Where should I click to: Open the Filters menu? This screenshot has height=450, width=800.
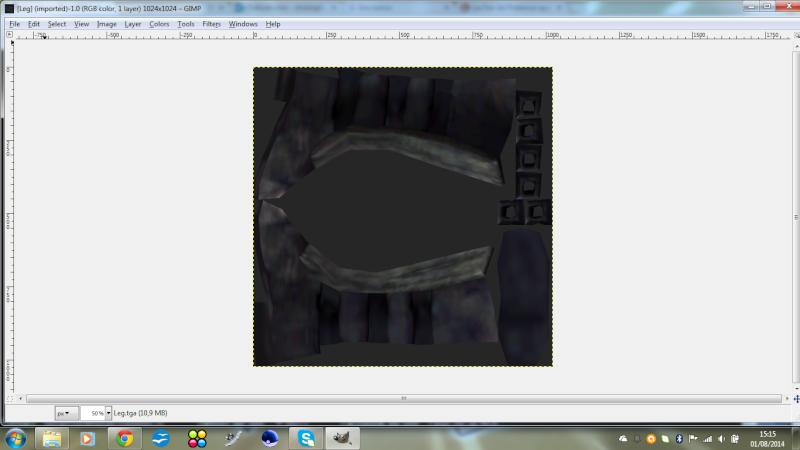point(211,24)
